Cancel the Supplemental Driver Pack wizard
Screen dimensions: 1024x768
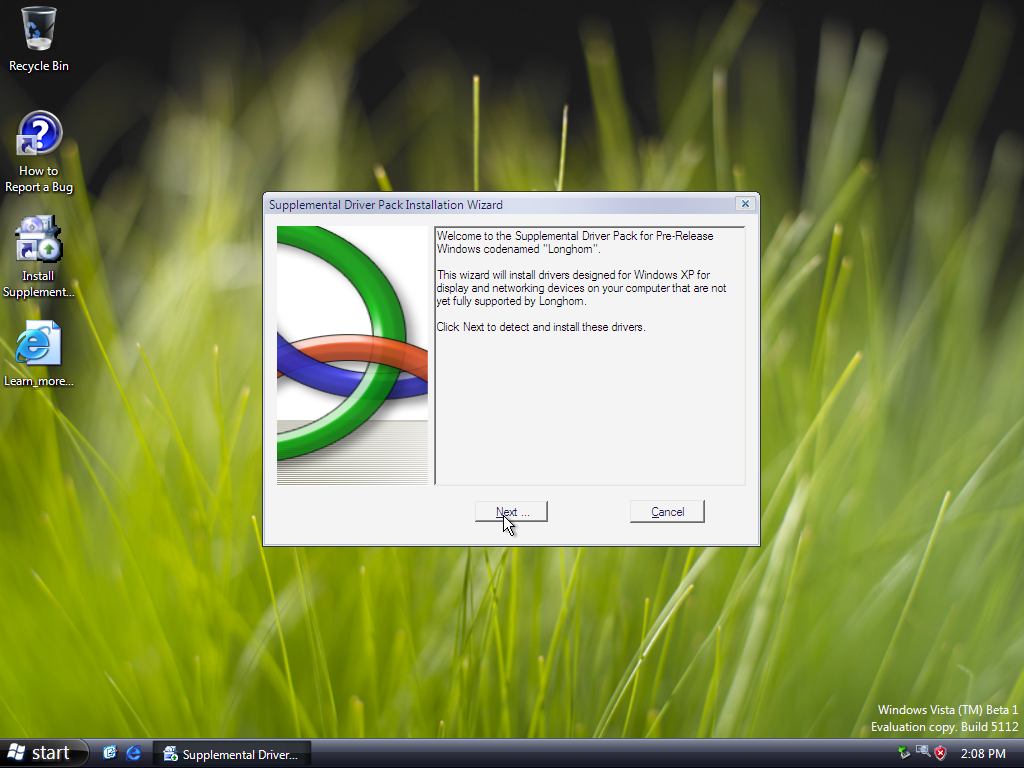click(x=667, y=512)
